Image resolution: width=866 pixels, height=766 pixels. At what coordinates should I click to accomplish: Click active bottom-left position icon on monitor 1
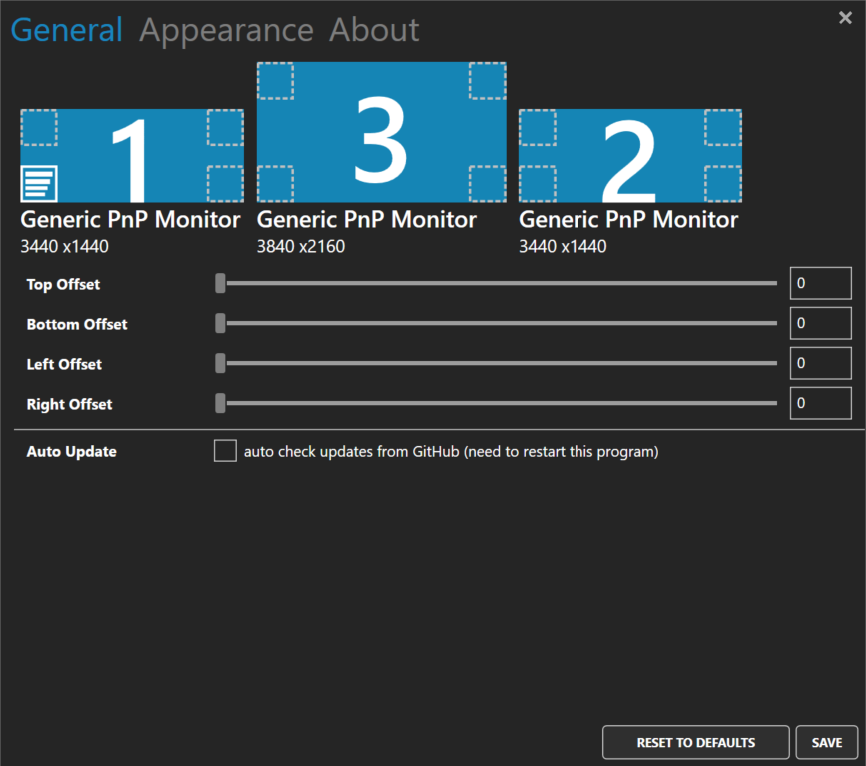coord(39,183)
